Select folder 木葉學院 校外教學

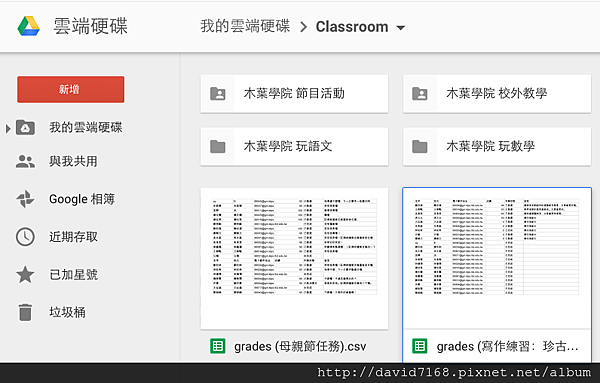(x=497, y=94)
